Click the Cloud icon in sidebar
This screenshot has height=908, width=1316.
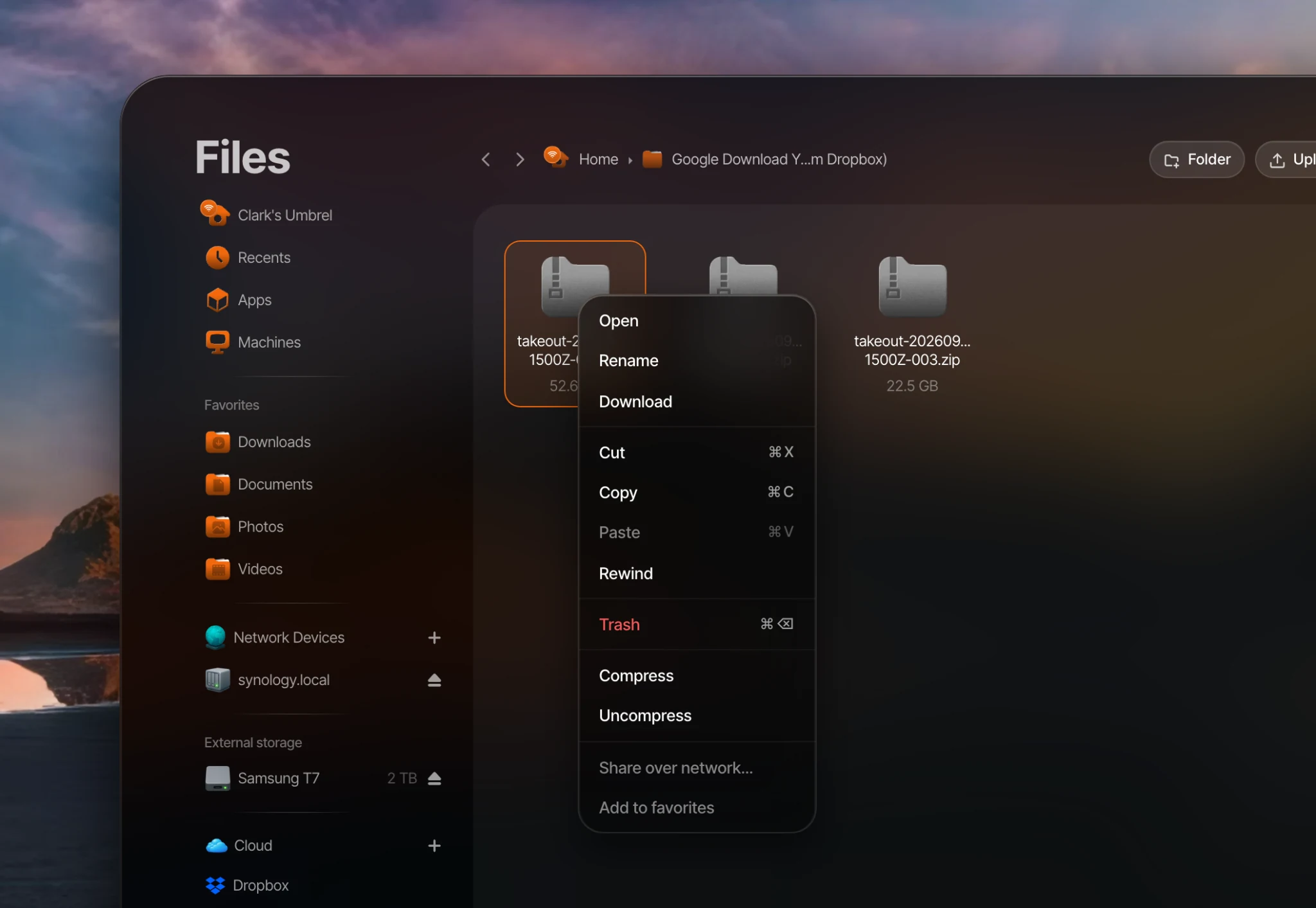(x=217, y=846)
